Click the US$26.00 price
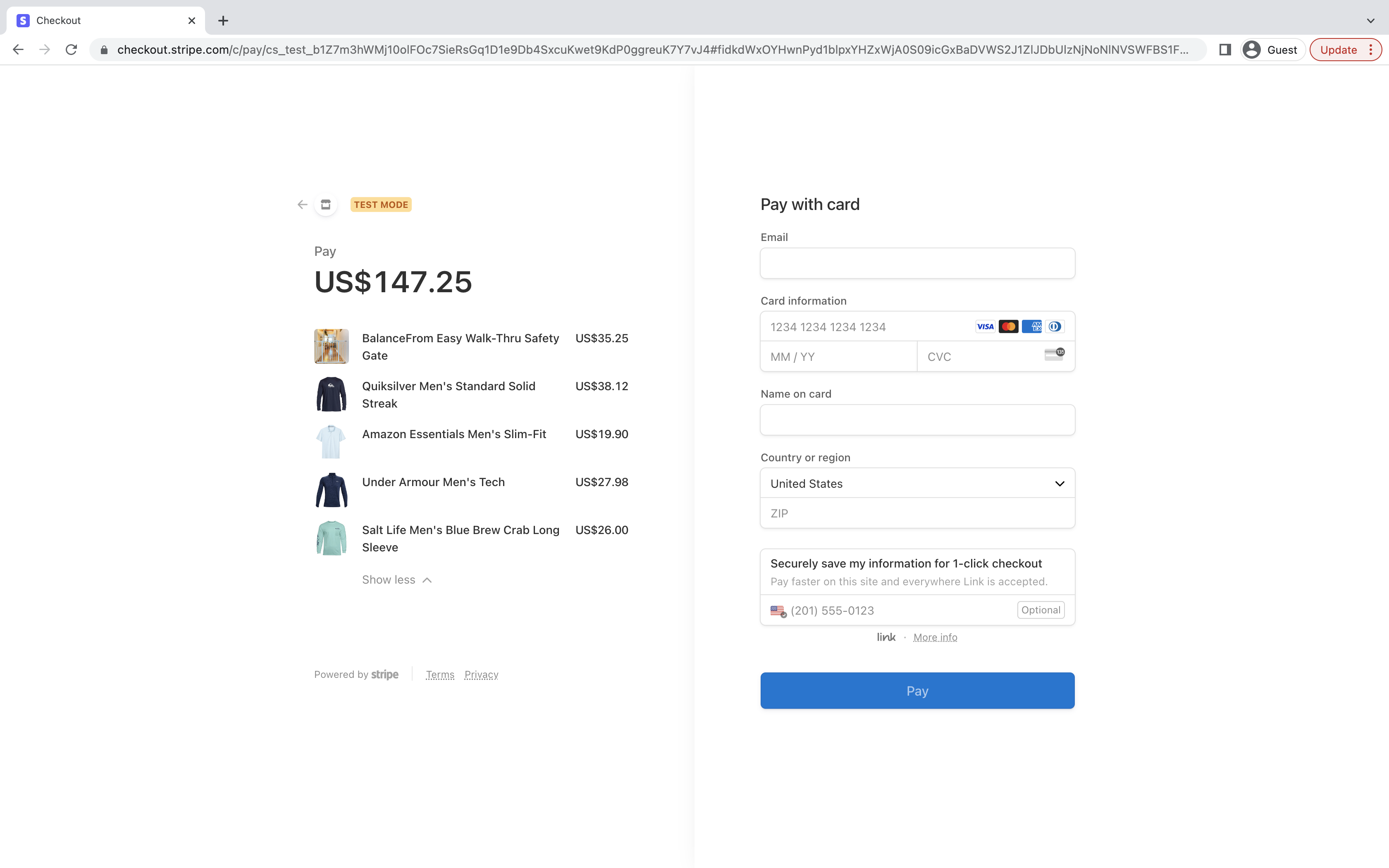The height and width of the screenshot is (868, 1389). 601,530
